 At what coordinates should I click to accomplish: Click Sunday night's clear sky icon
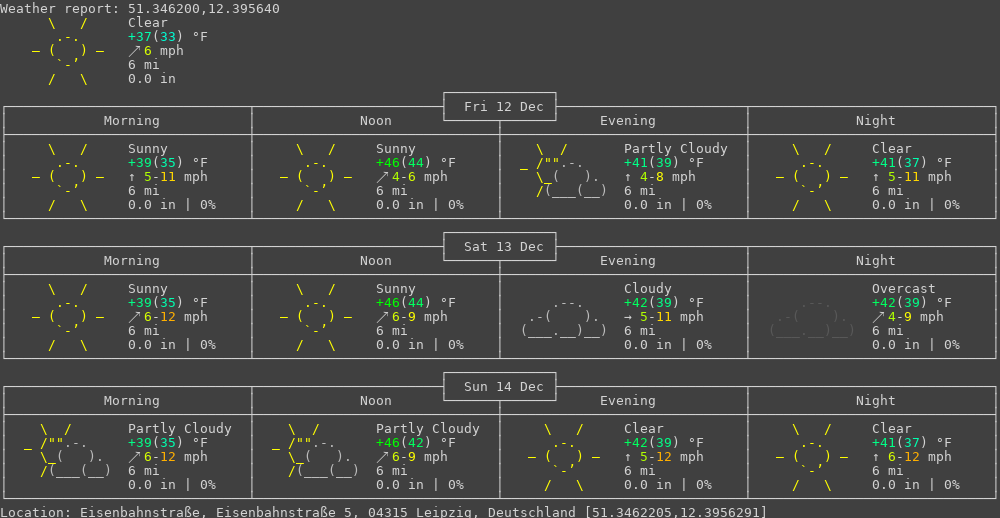[x=812, y=457]
